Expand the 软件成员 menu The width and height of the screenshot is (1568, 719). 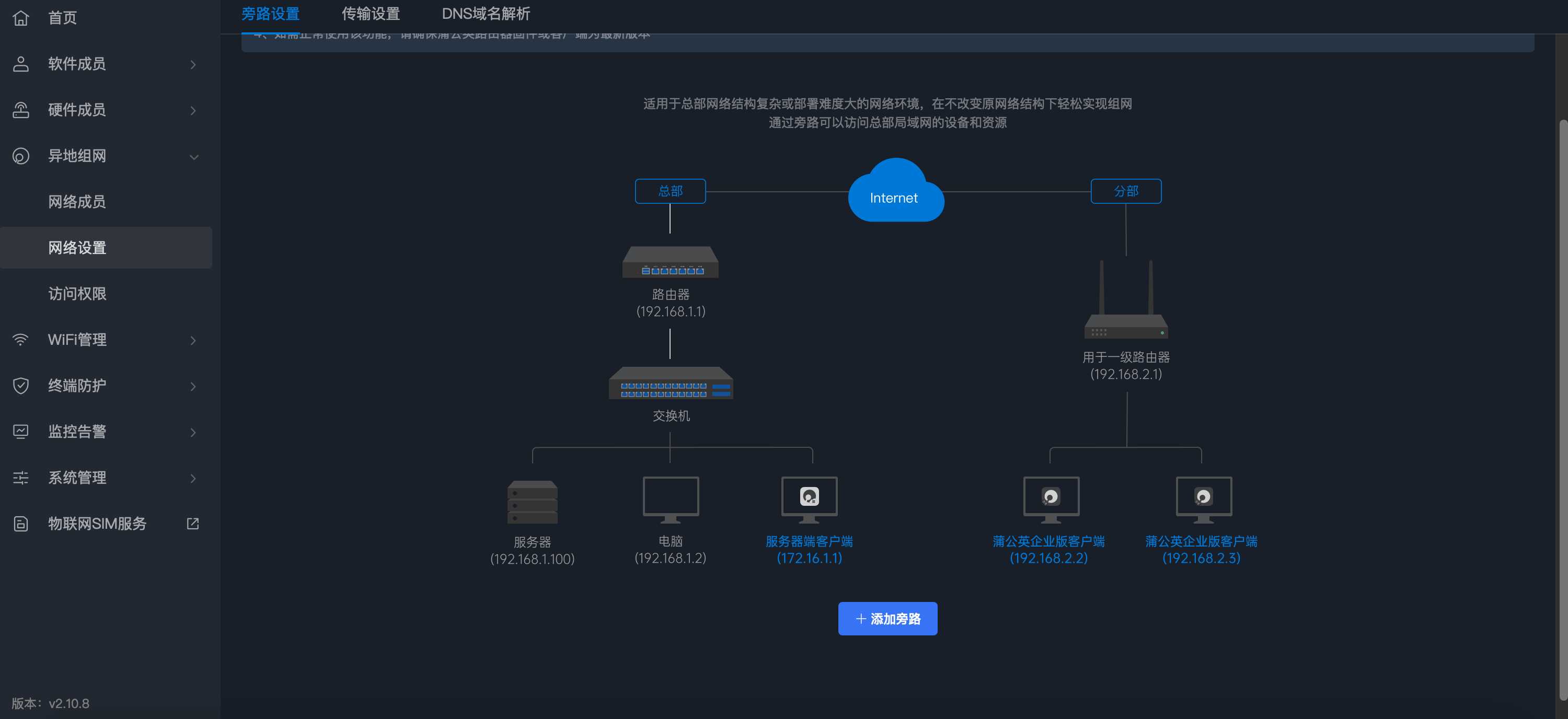click(x=193, y=64)
